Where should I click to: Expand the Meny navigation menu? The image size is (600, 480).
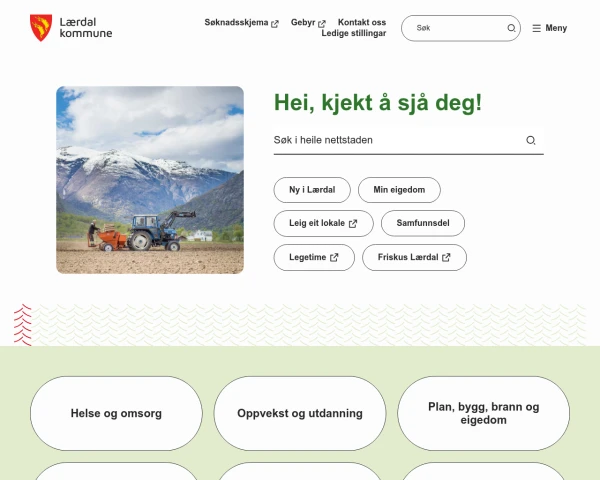coord(549,28)
